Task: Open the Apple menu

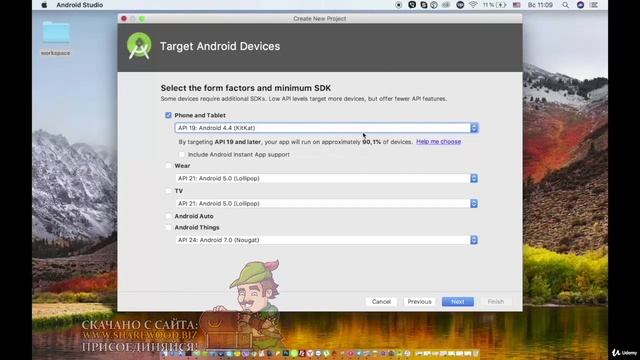Action: (x=44, y=5)
